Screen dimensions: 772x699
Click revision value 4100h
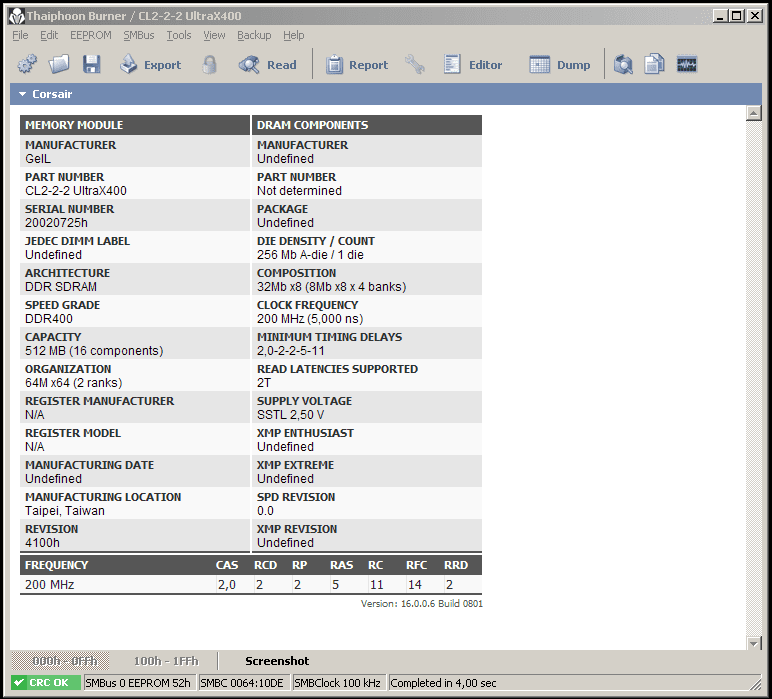click(42, 543)
